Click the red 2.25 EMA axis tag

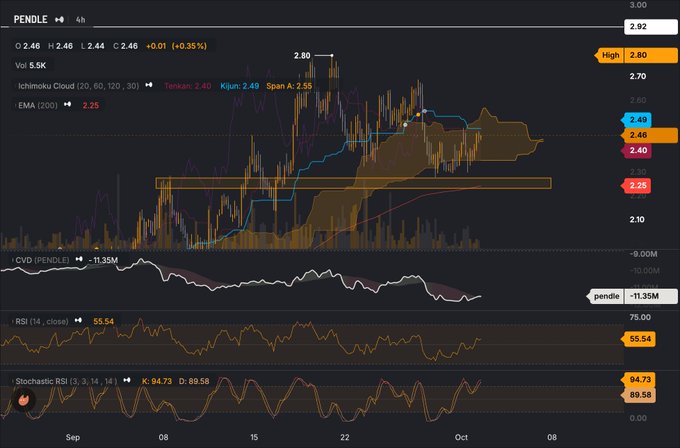(x=636, y=186)
